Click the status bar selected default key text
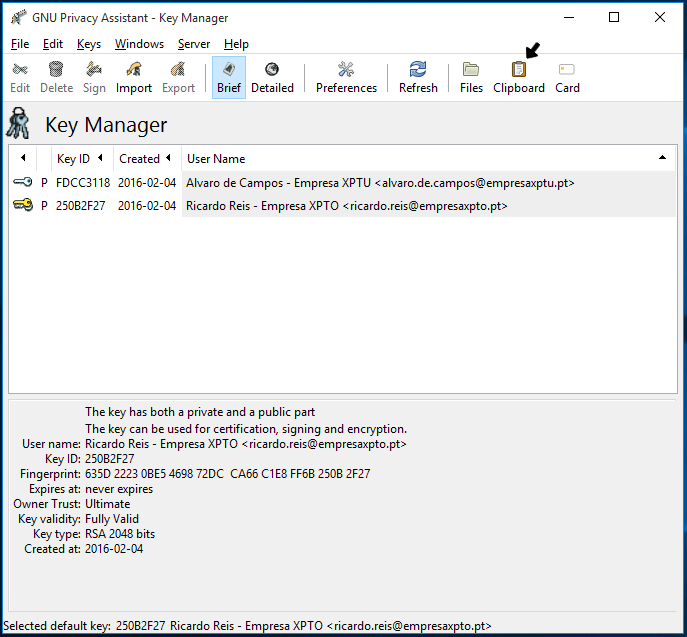Image resolution: width=687 pixels, height=637 pixels. coord(247,626)
